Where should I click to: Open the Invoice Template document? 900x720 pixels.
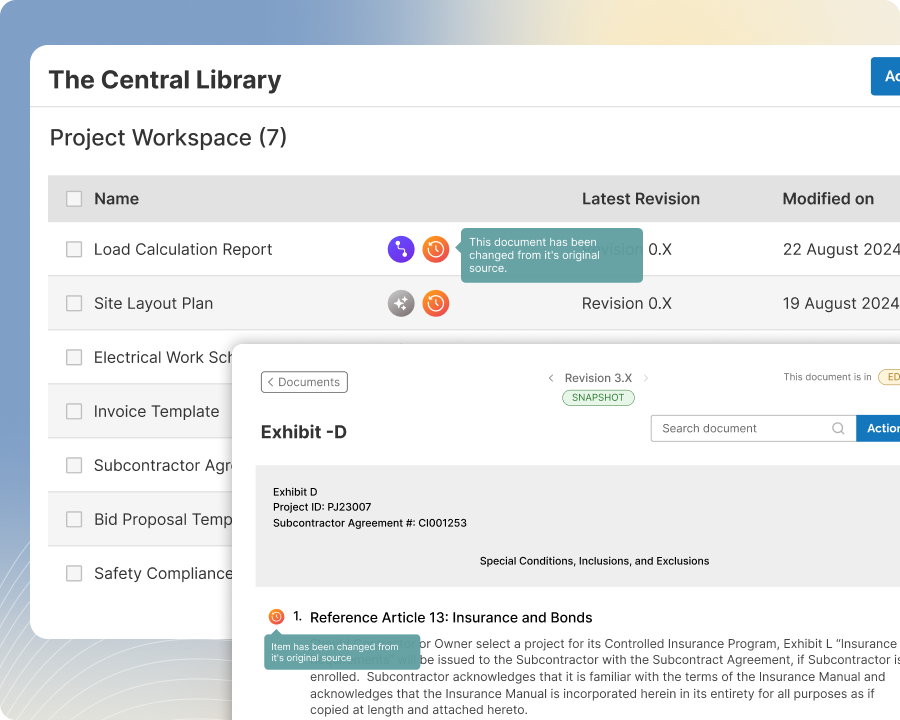click(x=156, y=411)
